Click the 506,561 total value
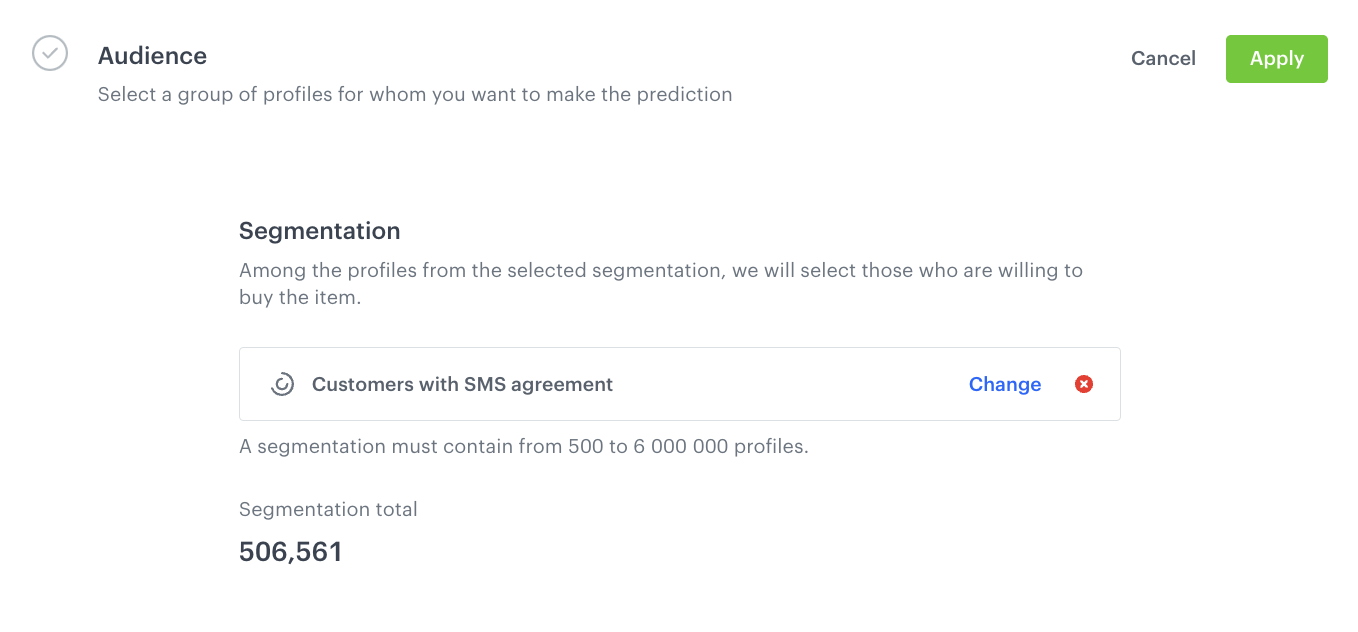1358x632 pixels. (290, 552)
